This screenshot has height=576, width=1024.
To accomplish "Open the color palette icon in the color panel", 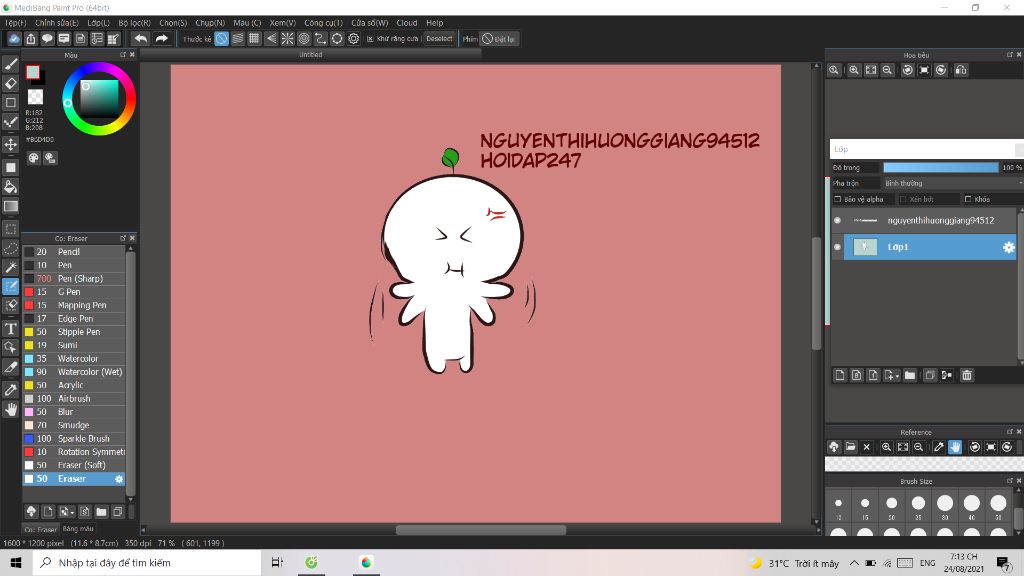I will coord(33,158).
